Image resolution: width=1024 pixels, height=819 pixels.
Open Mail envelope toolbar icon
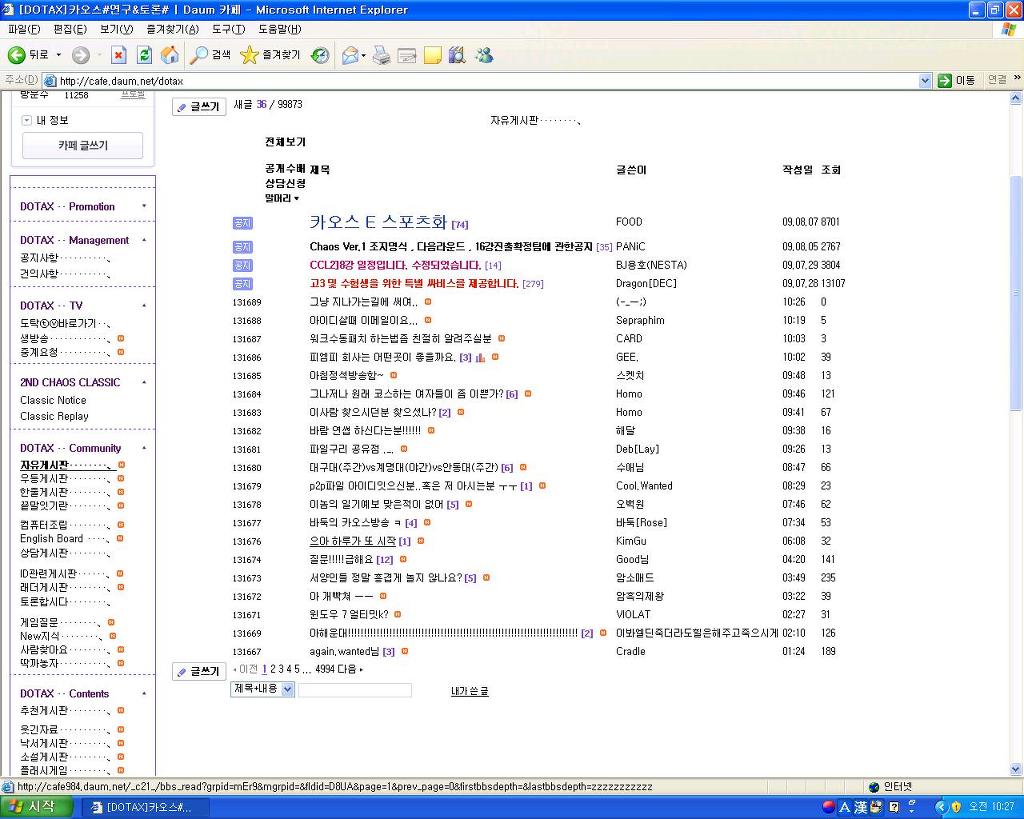pyautogui.click(x=350, y=56)
